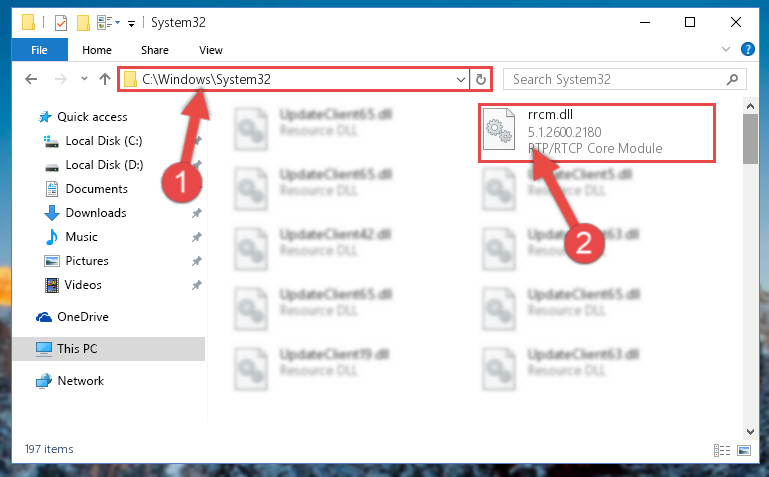Expand the address bar history dropdown

point(461,79)
